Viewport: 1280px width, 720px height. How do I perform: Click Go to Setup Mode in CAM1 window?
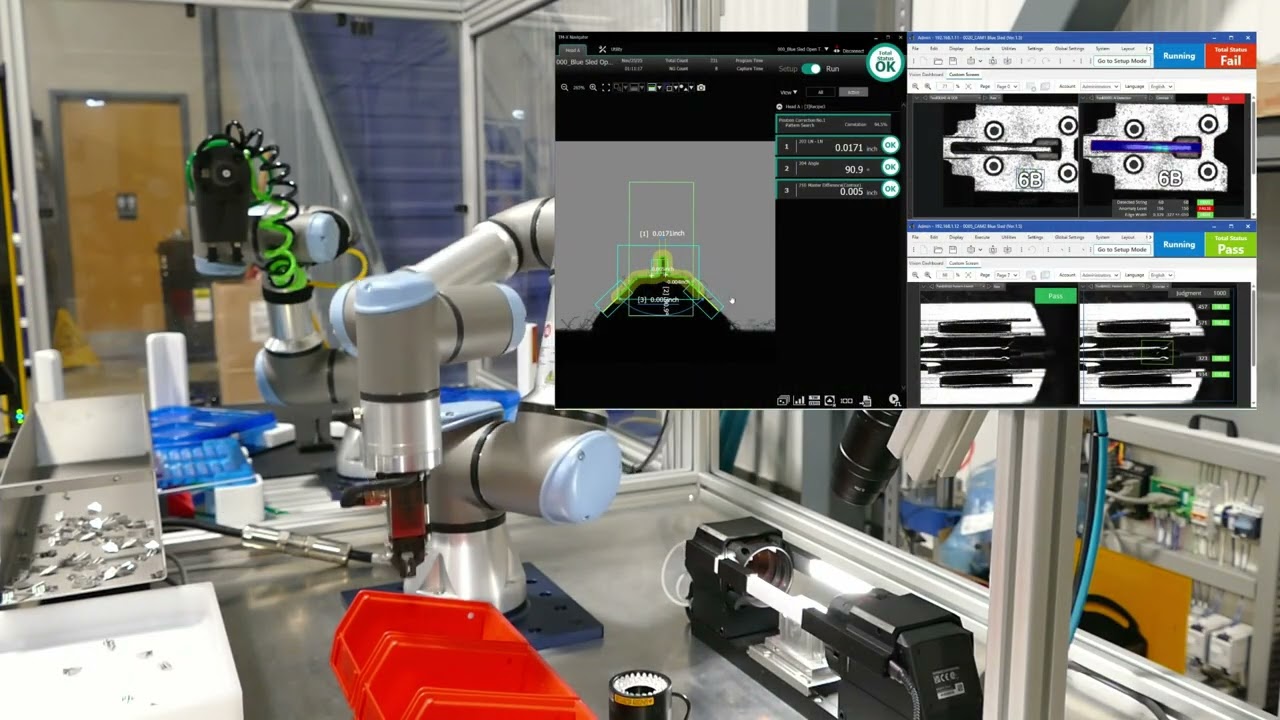(x=1122, y=61)
